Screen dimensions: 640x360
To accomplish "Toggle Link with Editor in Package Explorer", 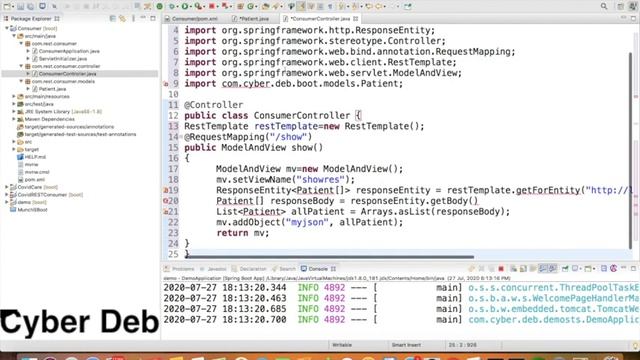I will click(x=122, y=18).
